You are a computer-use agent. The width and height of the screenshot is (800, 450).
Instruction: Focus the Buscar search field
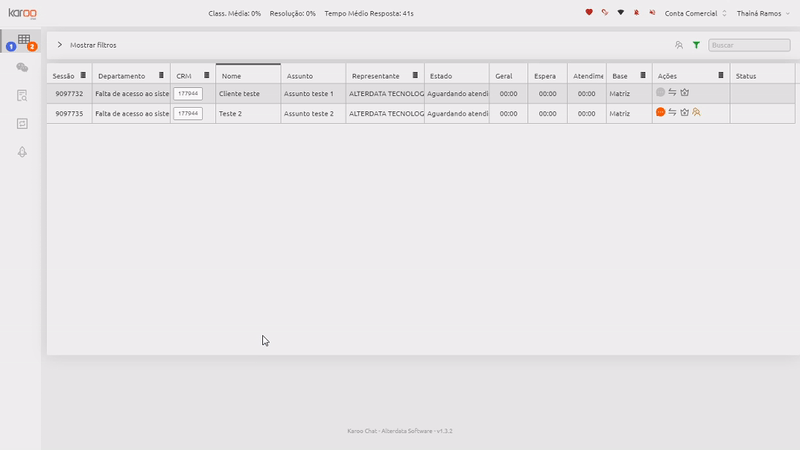(749, 45)
